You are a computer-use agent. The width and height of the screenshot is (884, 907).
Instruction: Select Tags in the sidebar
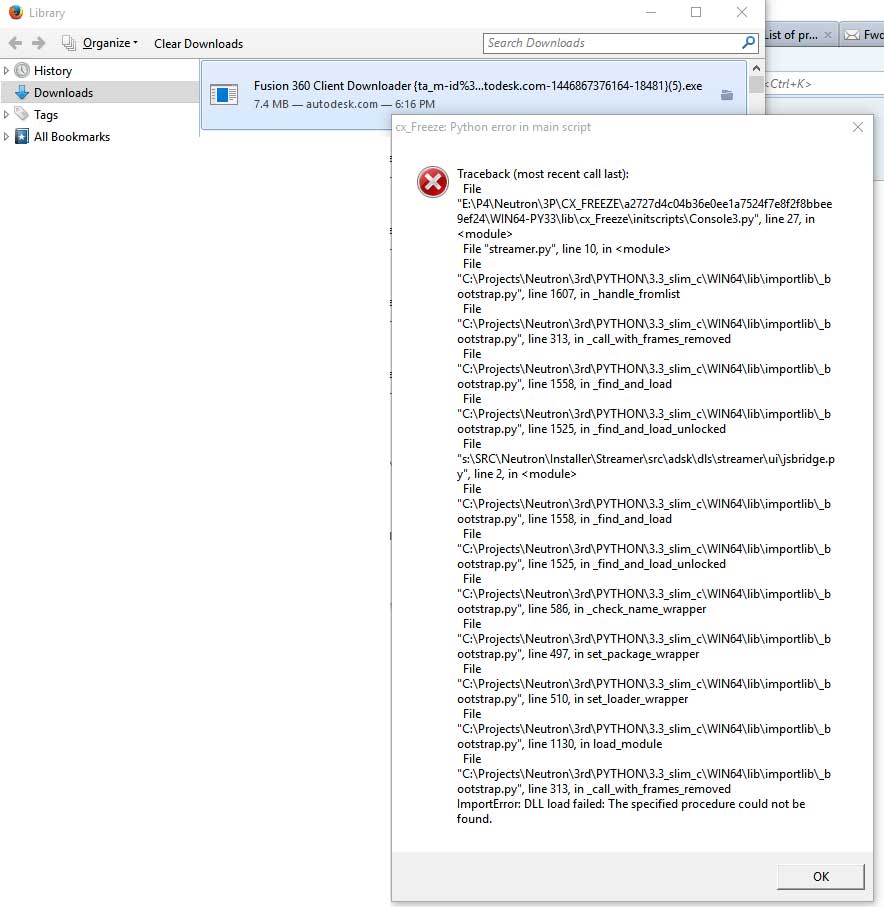coord(46,115)
